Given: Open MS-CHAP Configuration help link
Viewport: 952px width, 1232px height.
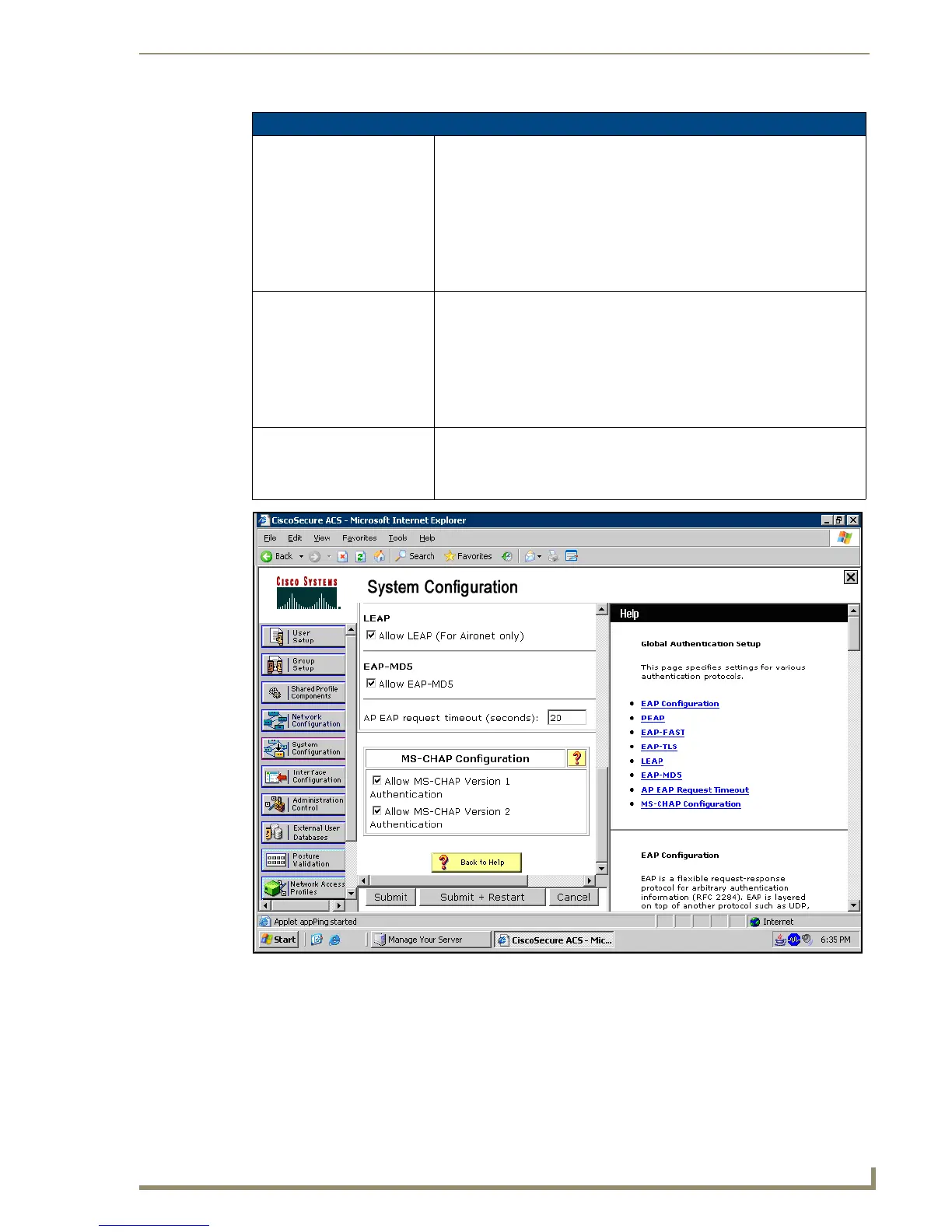Looking at the screenshot, I should (691, 804).
